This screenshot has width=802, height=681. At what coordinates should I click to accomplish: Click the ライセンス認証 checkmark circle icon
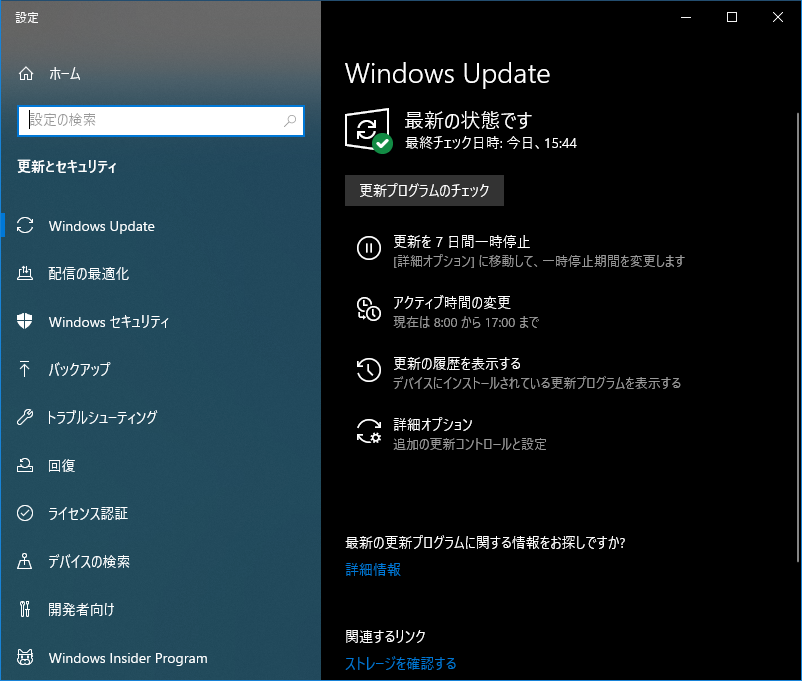pos(25,513)
